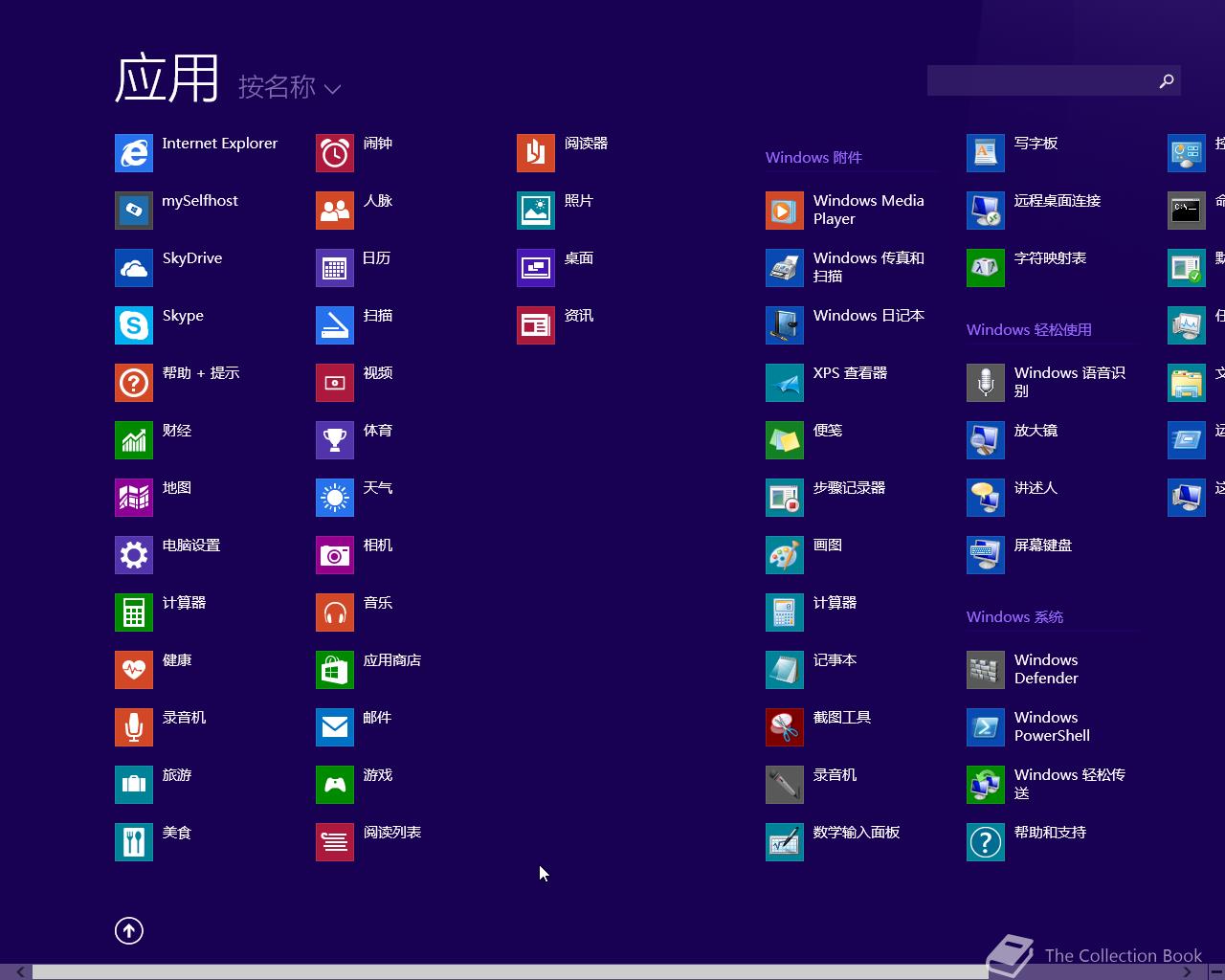This screenshot has height=980, width=1225.
Task: Open the 照片 photos app
Action: pos(536,211)
